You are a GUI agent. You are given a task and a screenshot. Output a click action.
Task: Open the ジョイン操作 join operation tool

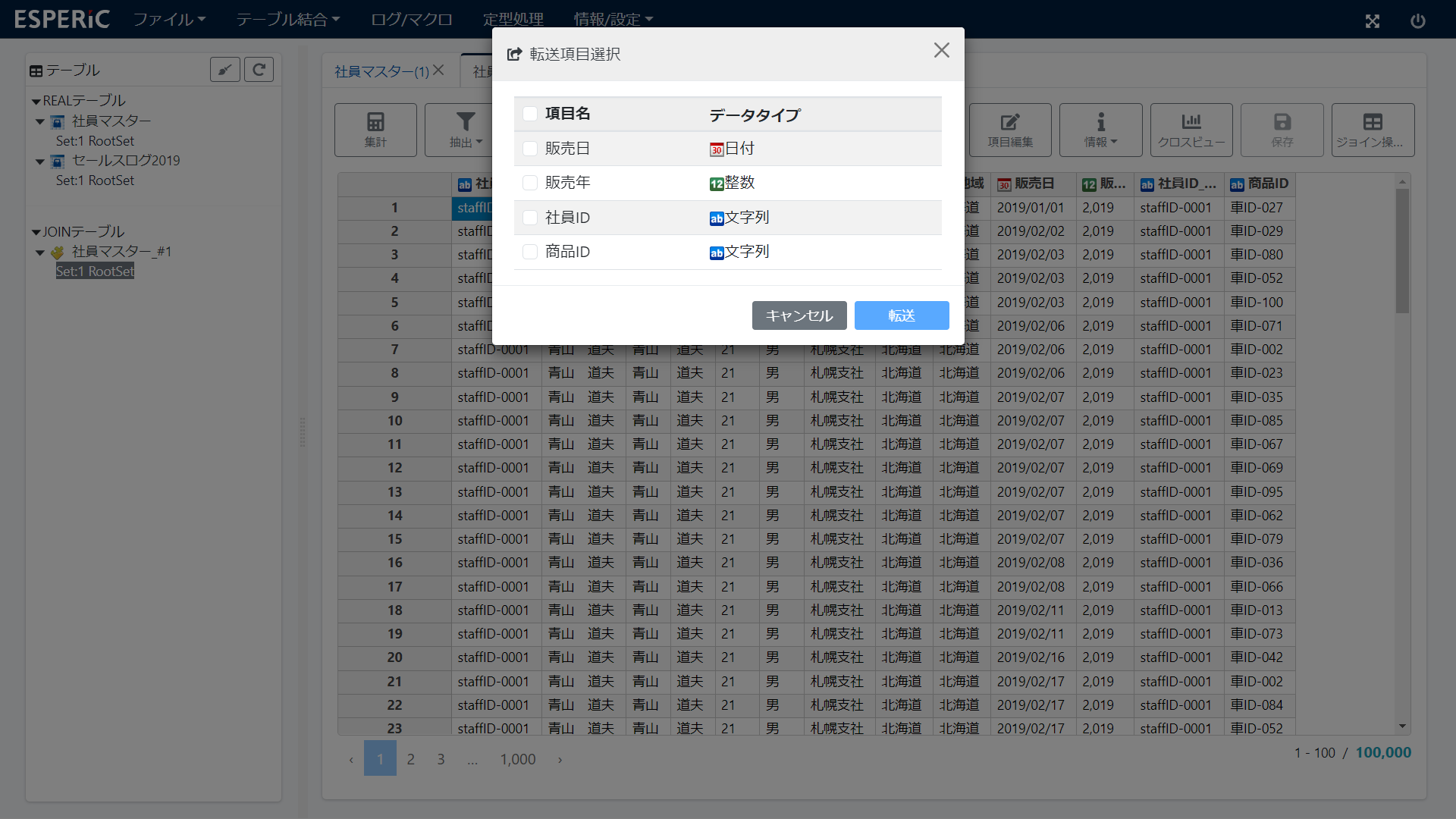coord(1372,130)
